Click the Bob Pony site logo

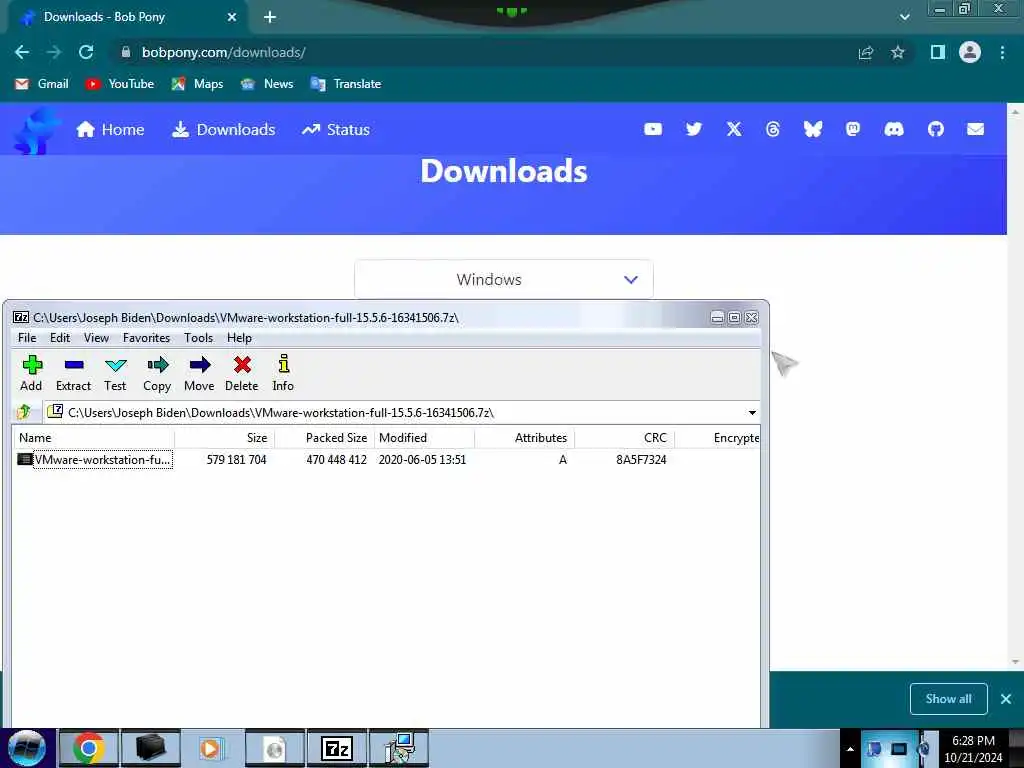point(36,131)
